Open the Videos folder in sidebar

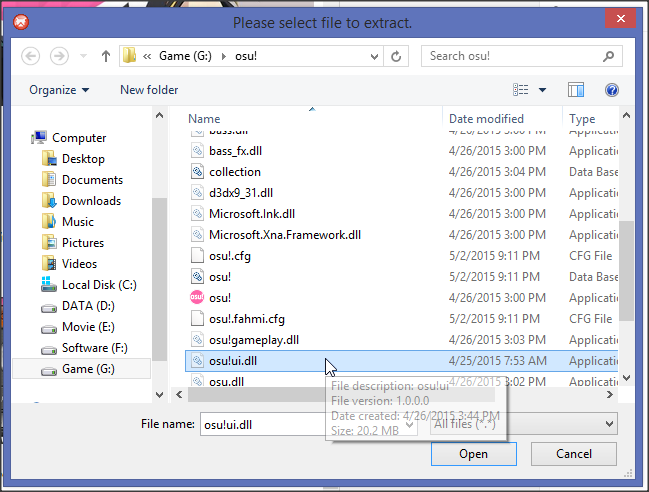[79, 264]
